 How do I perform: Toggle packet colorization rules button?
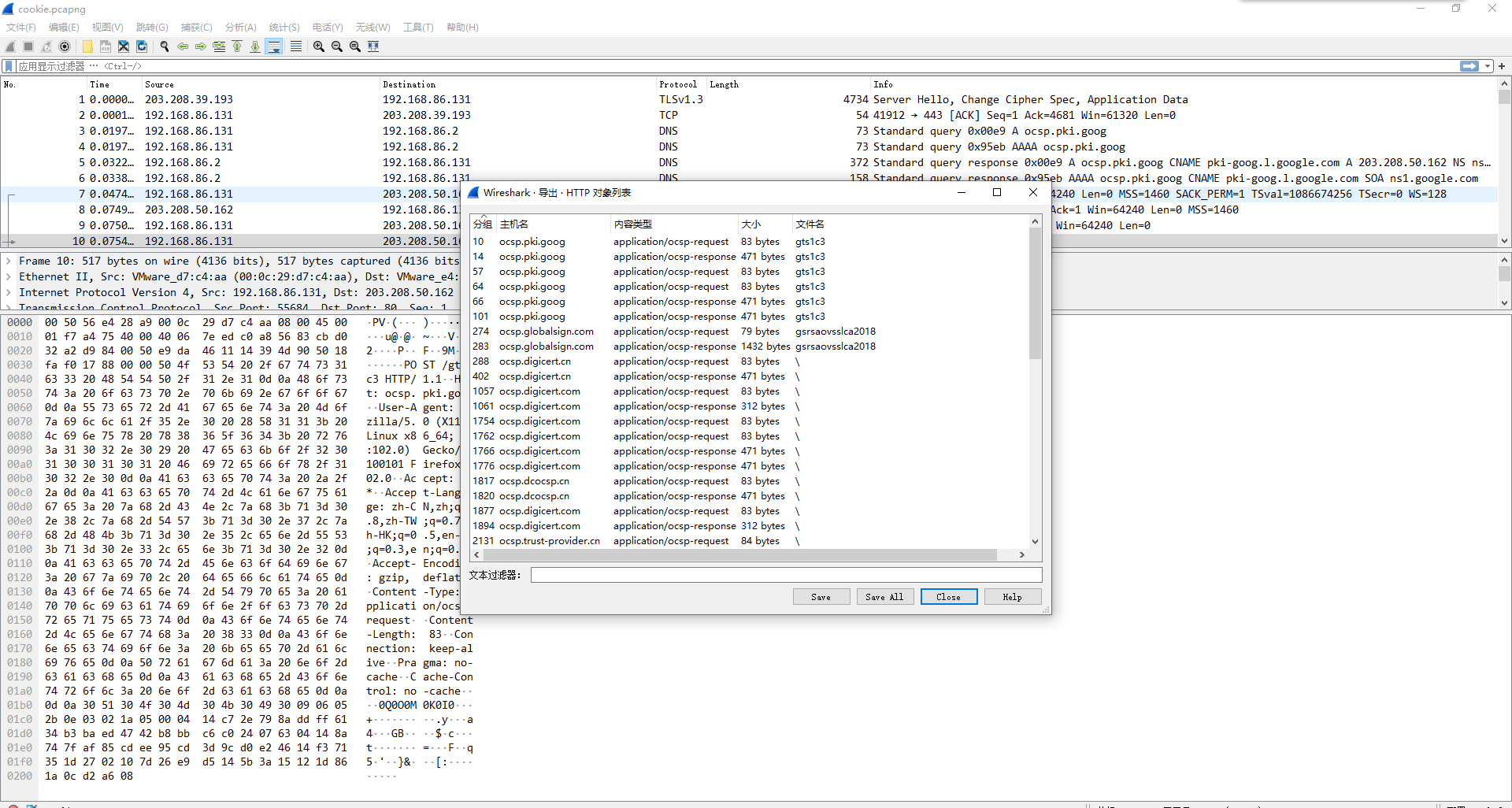coord(296,46)
